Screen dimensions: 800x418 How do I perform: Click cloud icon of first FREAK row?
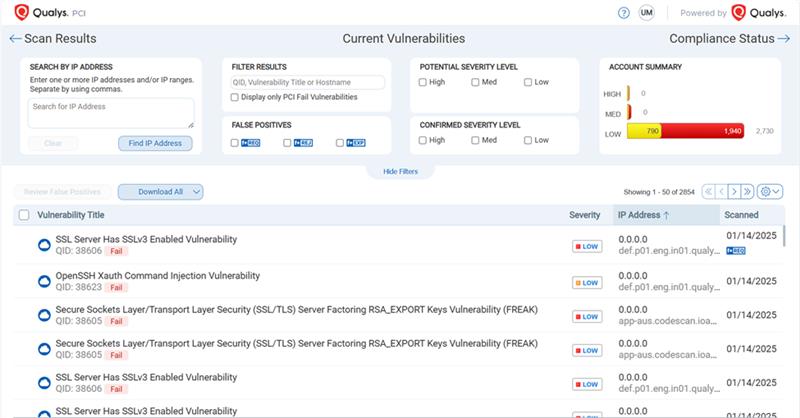pyautogui.click(x=44, y=315)
